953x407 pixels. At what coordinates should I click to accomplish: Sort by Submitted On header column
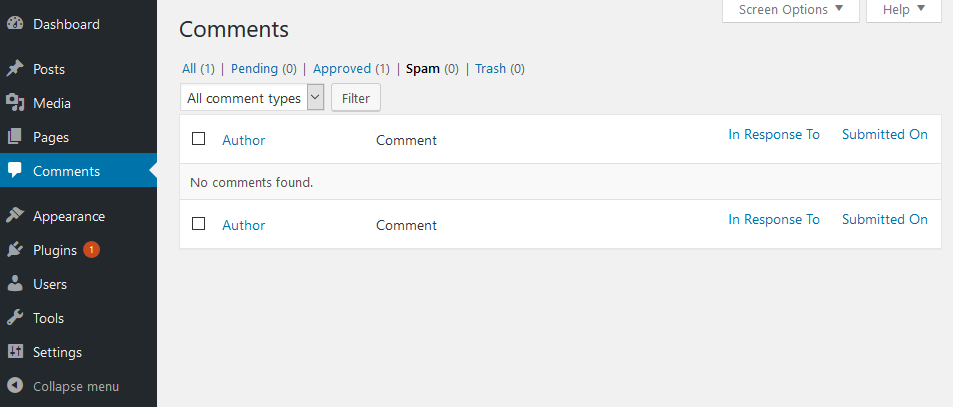coord(884,134)
